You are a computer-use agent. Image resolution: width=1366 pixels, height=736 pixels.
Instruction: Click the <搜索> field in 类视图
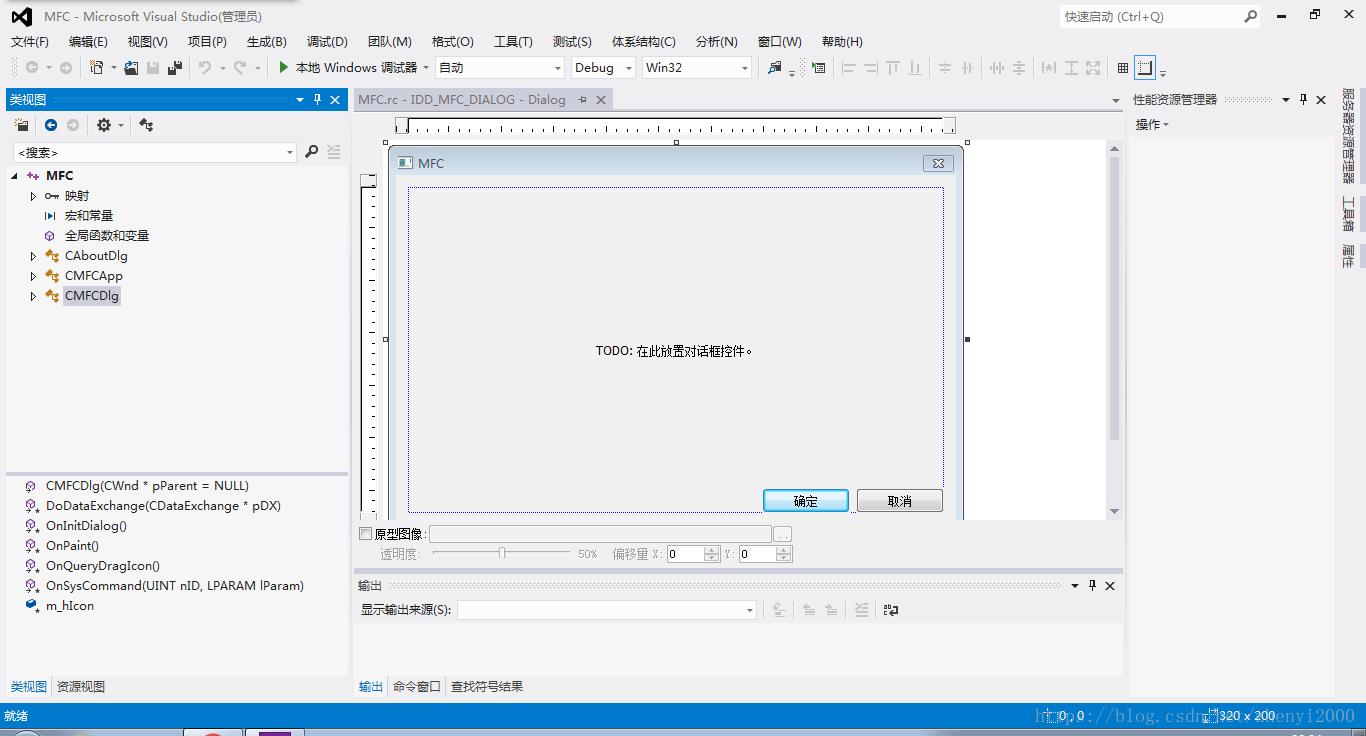[x=147, y=152]
